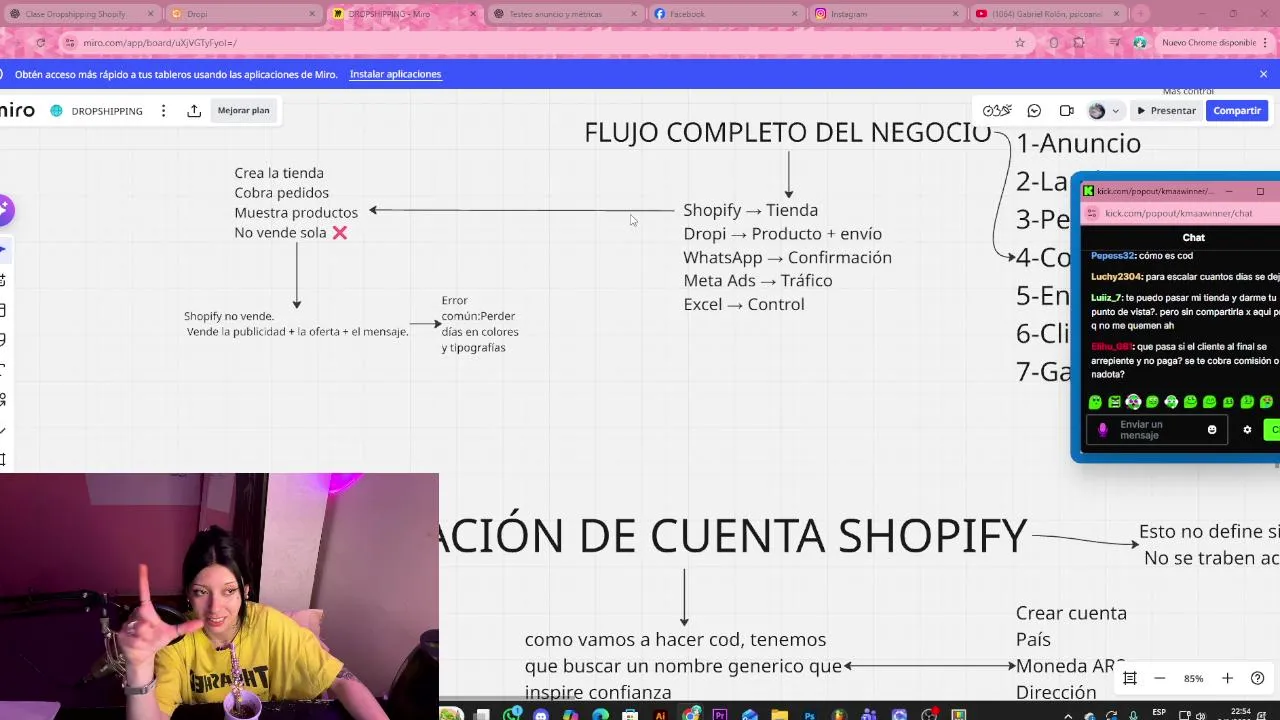
Task: Open frames panel icon near zoom controls
Action: (1130, 678)
